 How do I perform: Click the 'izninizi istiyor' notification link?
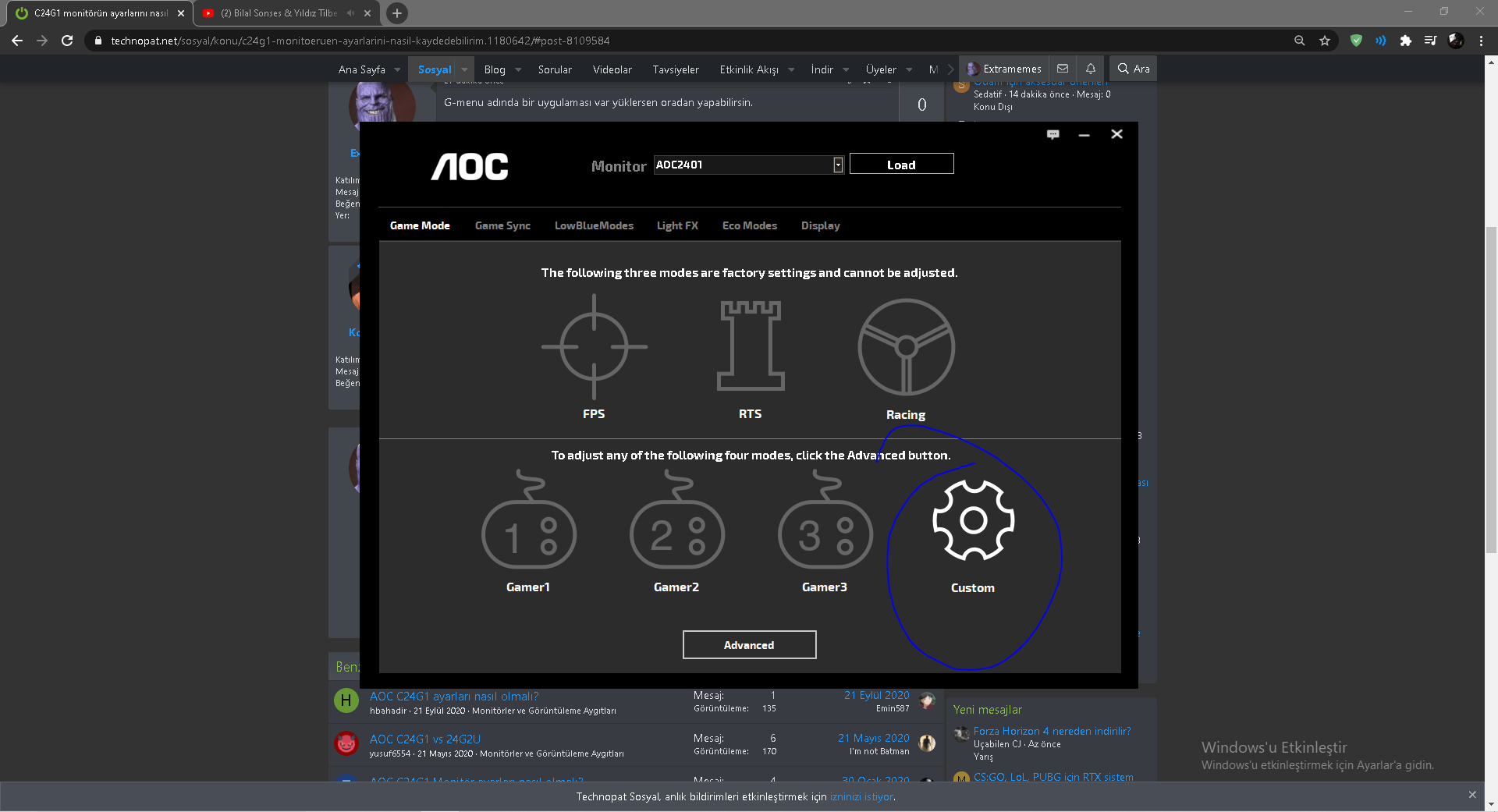(861, 796)
